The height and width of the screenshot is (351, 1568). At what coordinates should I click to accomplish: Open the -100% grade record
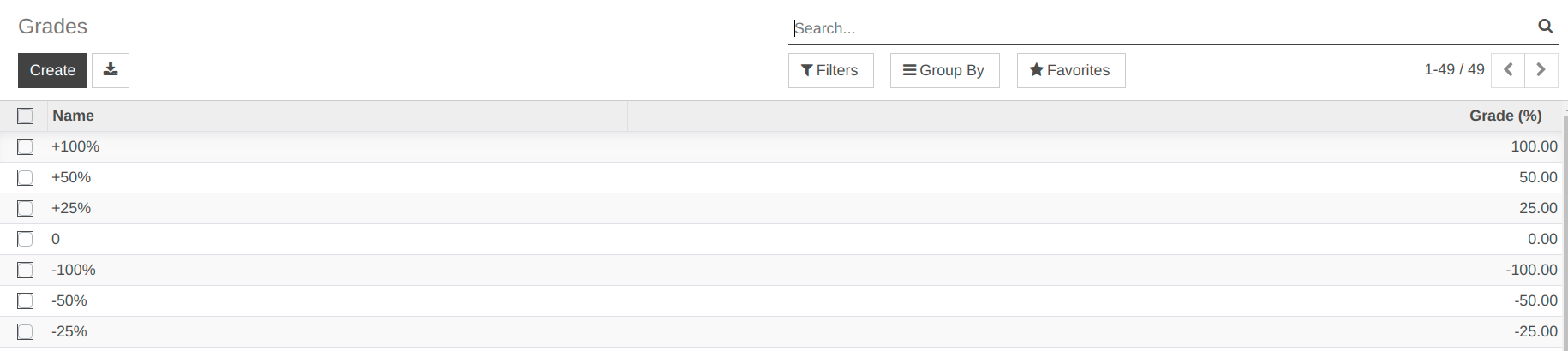(x=74, y=270)
